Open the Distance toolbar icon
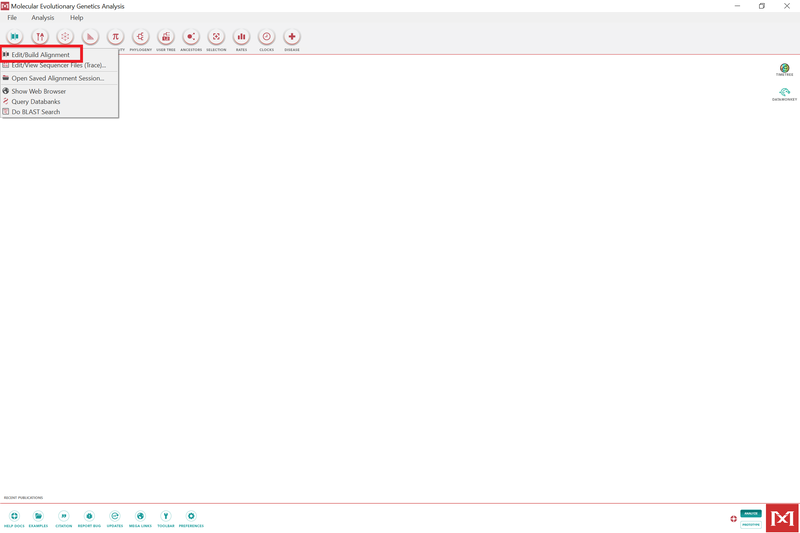This screenshot has width=800, height=533. click(90, 37)
